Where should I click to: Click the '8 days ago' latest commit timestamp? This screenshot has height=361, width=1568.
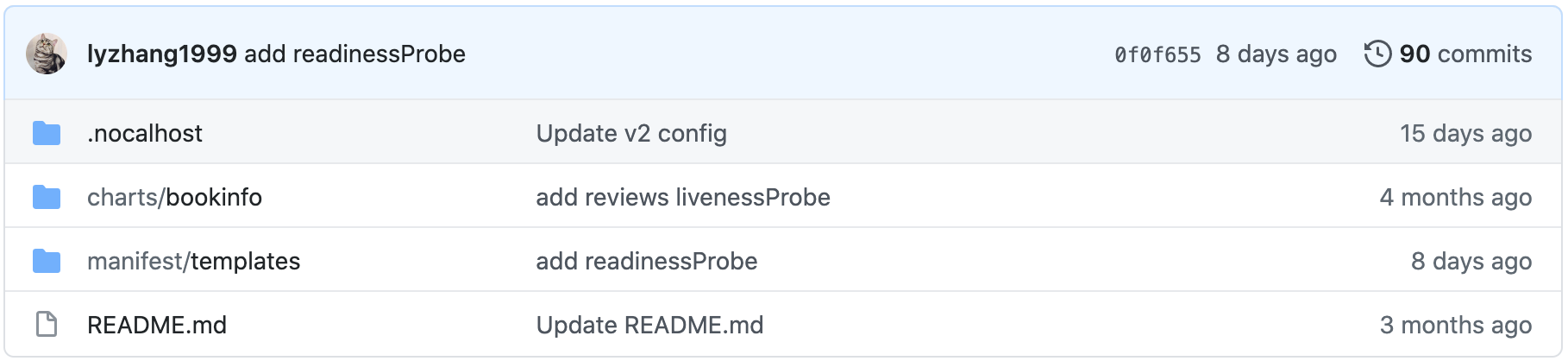(x=1276, y=54)
